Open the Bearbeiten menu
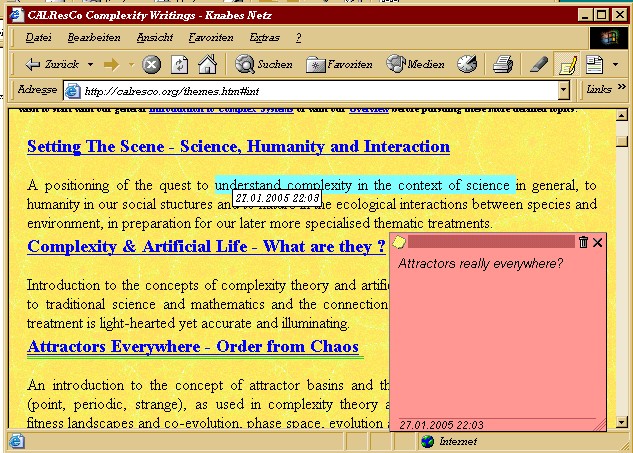The height and width of the screenshot is (453, 633). (x=94, y=38)
